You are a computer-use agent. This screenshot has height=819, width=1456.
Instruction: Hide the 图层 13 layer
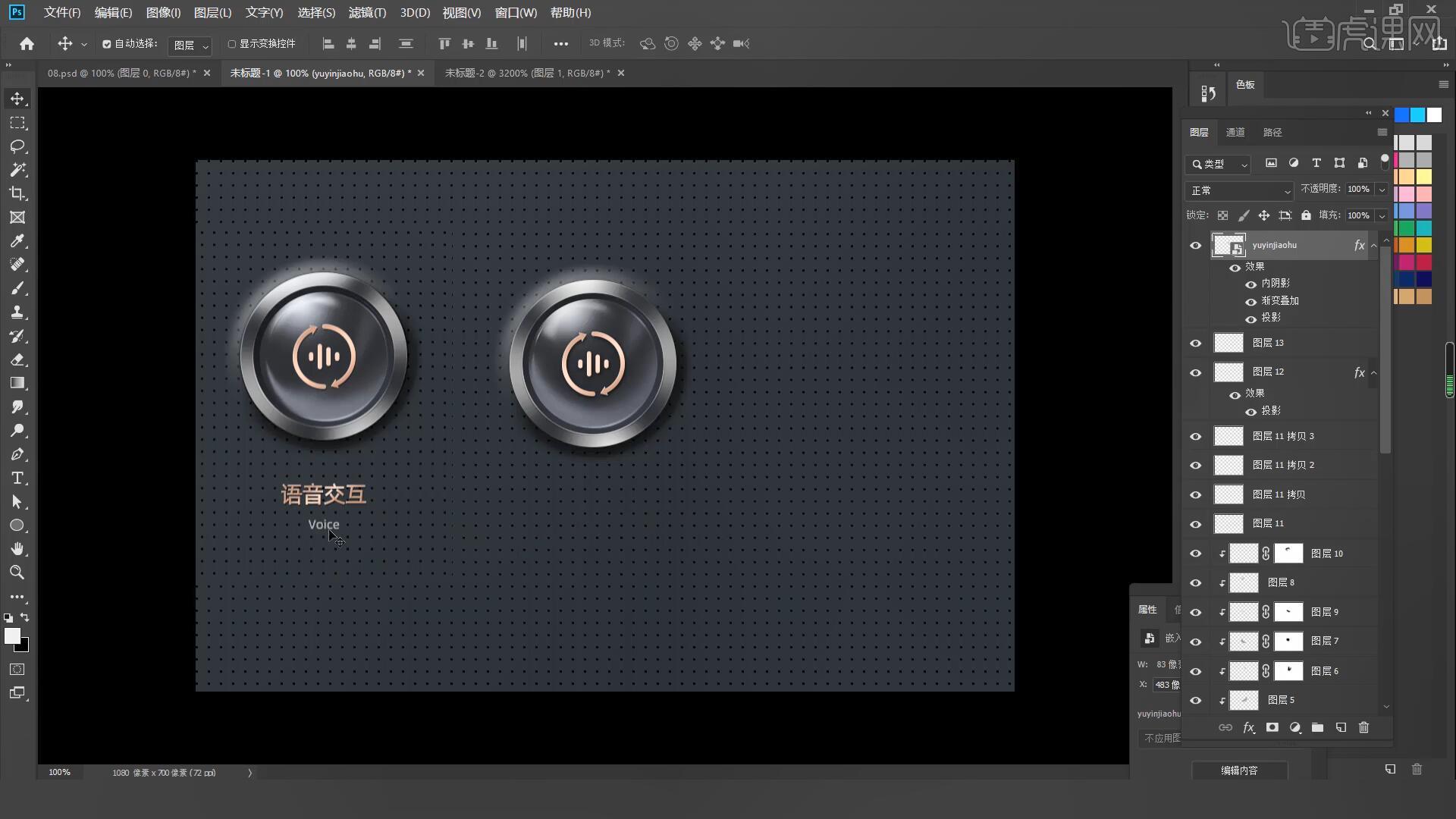(x=1196, y=343)
